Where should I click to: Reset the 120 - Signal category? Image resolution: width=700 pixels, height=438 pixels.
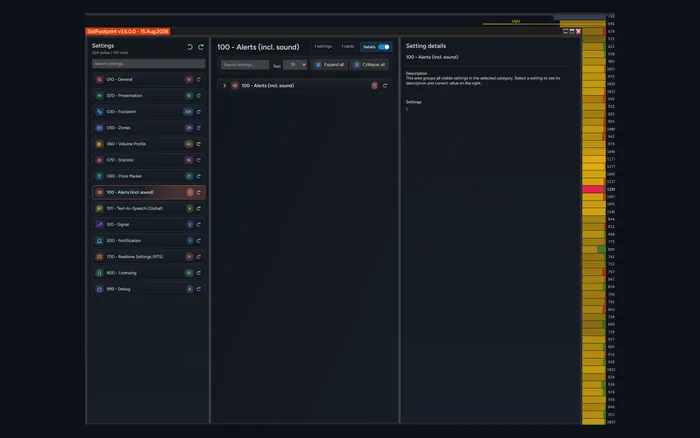[x=199, y=225]
